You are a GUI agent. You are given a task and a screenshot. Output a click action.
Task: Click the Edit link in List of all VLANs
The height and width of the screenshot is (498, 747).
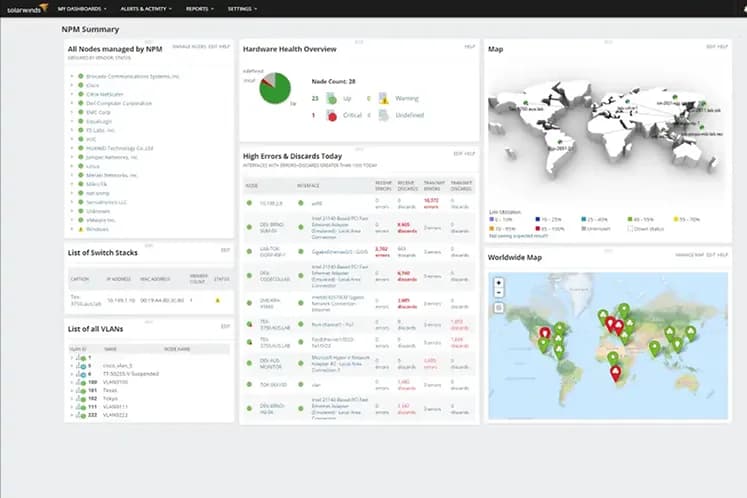(225, 326)
